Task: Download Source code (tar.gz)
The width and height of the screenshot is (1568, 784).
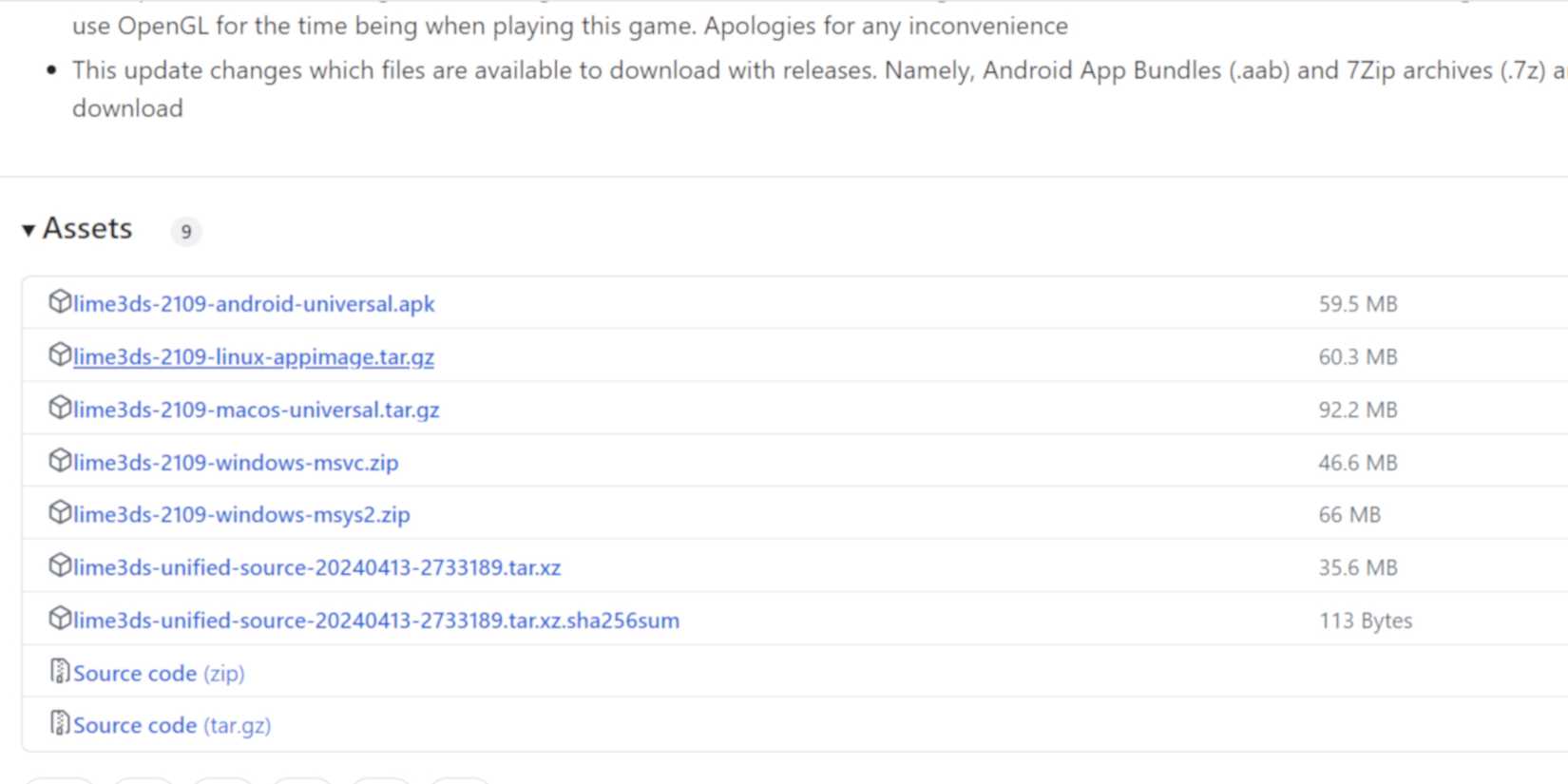Action: point(172,726)
